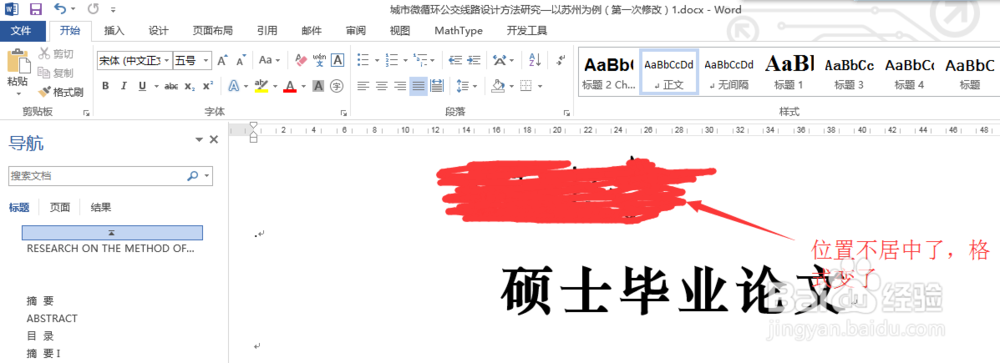Image resolution: width=1000 pixels, height=363 pixels.
Task: Toggle superscript formatting
Action: [208, 86]
